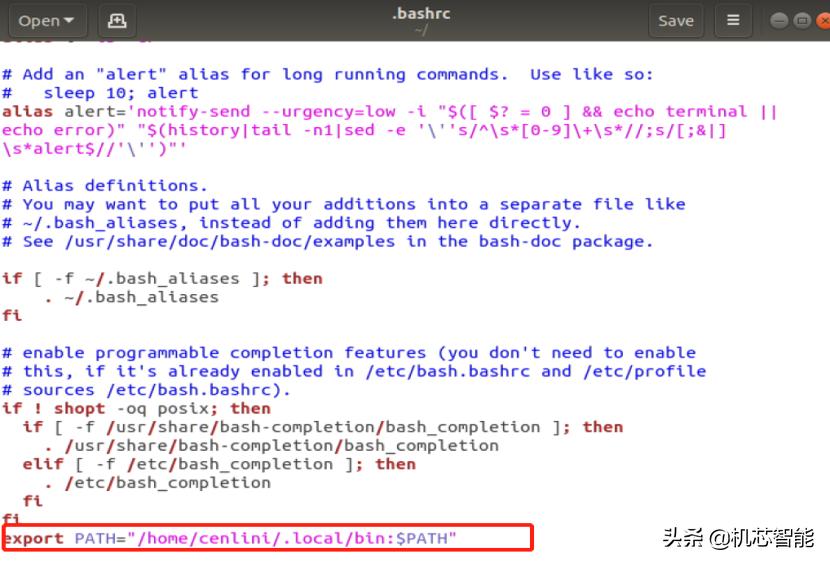Viewport: 830px width, 564px height.
Task: Click '# Add an "alert" alias' comment line
Action: click(328, 75)
